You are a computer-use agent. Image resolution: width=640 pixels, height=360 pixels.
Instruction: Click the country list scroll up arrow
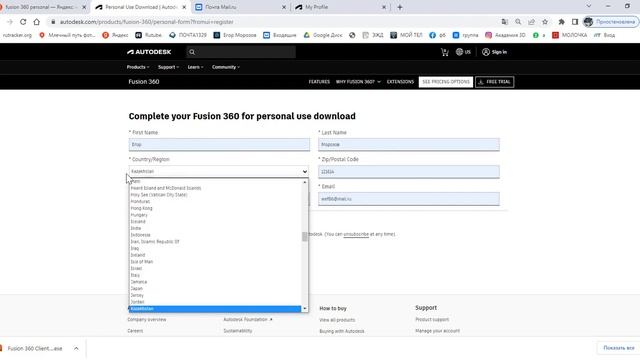(x=304, y=182)
